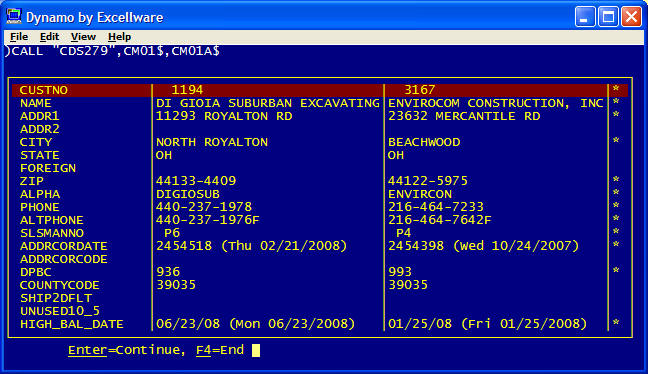Click the CALL "CDS279" command line

112,52
